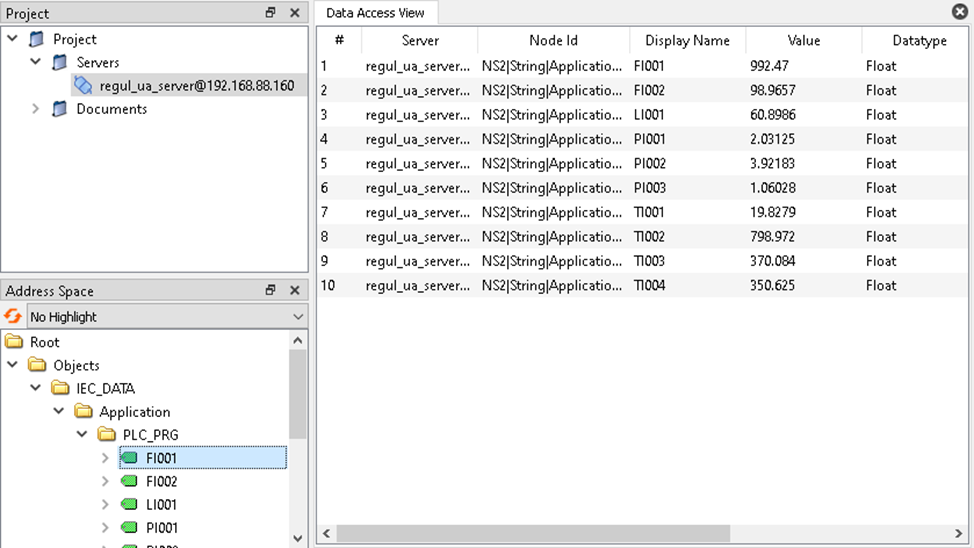Viewport: 974px width, 548px height.
Task: Select the value 2.03125 for PI001
Action: [772, 139]
